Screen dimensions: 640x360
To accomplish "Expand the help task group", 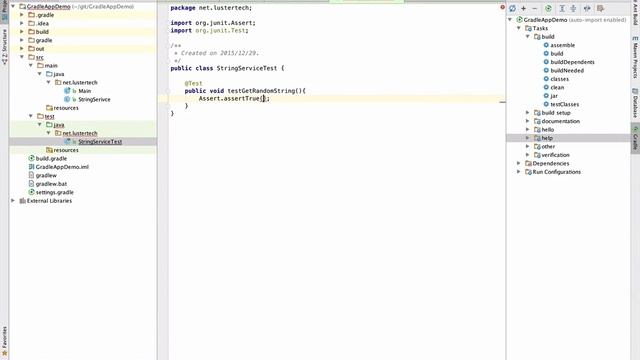I will click(x=528, y=138).
